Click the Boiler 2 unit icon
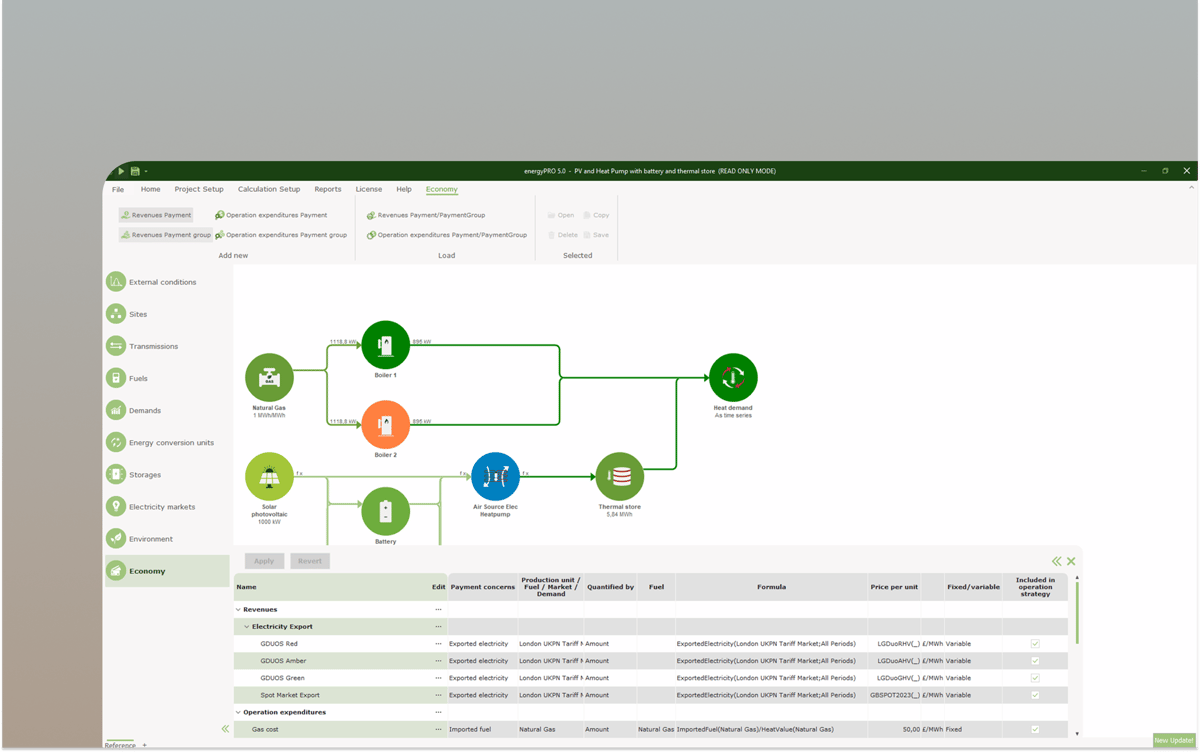The image size is (1200, 752). [386, 425]
